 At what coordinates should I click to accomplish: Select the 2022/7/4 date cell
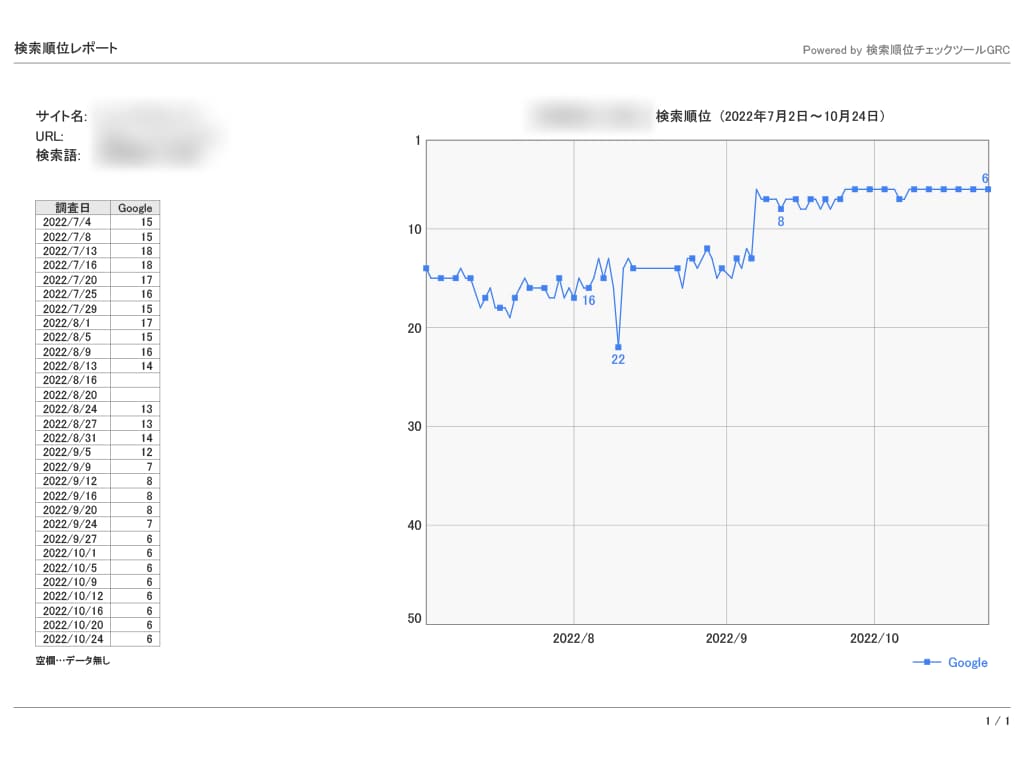coord(72,222)
